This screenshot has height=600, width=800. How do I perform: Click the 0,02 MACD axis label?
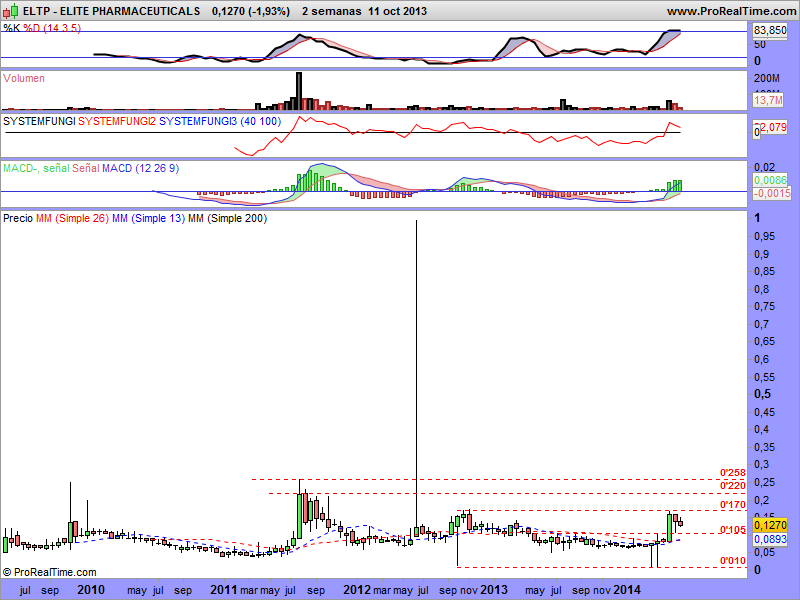[x=764, y=167]
